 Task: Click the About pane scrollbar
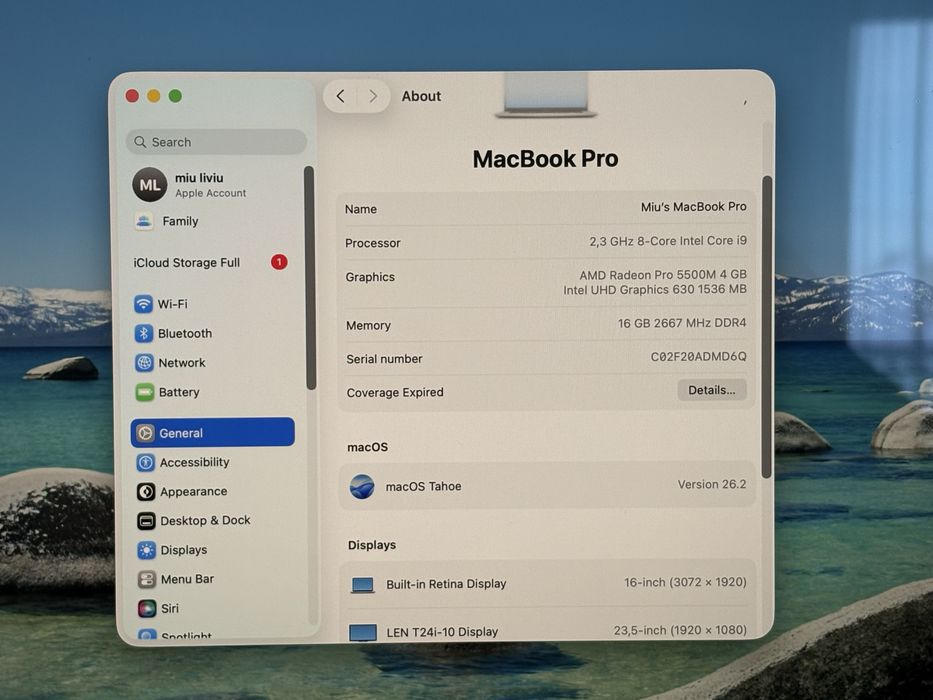click(x=767, y=327)
